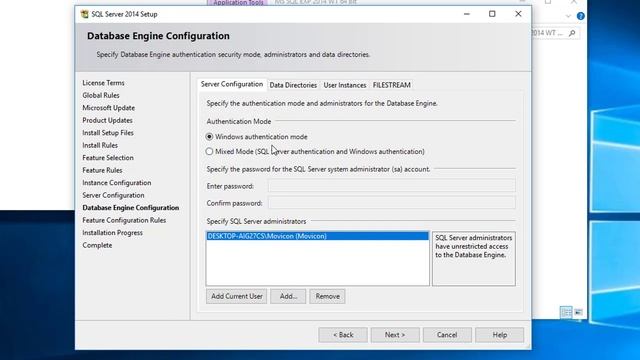This screenshot has width=640, height=360.
Task: Switch Explorer to details view icon
Action: 566,312
